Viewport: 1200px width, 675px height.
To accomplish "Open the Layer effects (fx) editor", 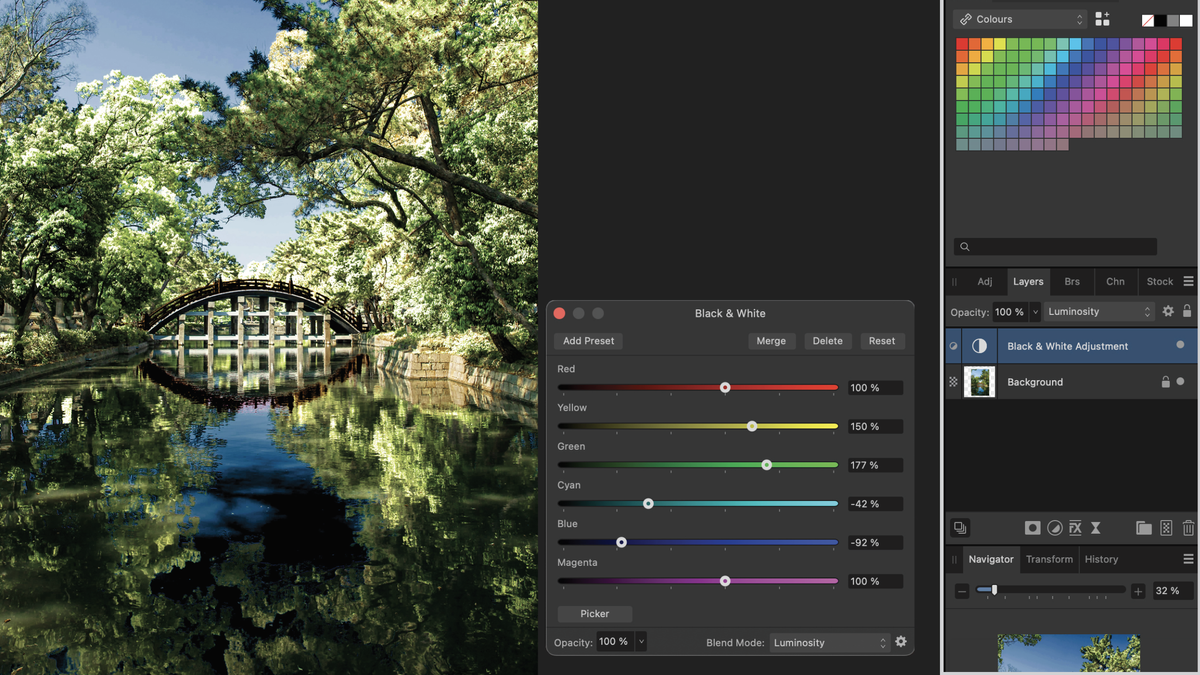I will coord(1074,527).
